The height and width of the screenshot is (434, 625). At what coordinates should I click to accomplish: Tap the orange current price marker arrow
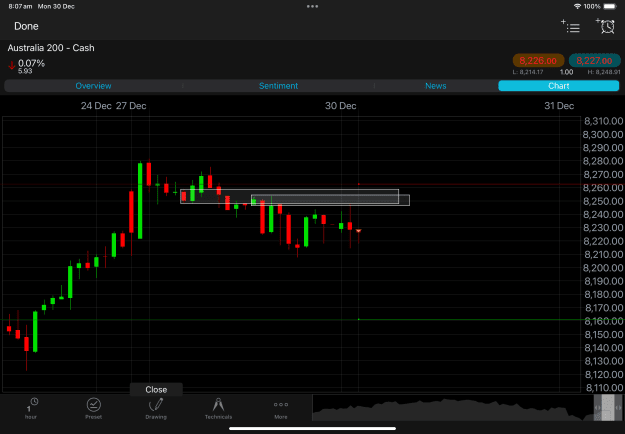click(x=358, y=231)
